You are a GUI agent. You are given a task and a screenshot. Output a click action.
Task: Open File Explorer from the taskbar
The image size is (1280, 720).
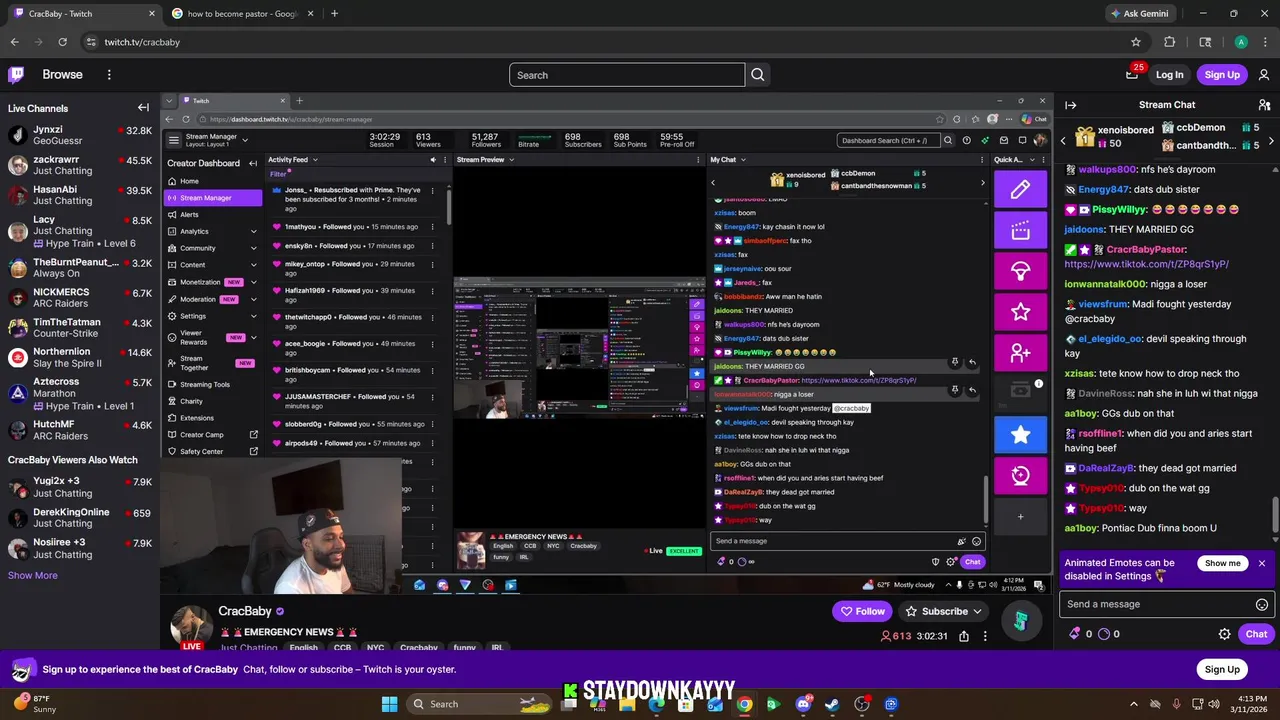627,704
